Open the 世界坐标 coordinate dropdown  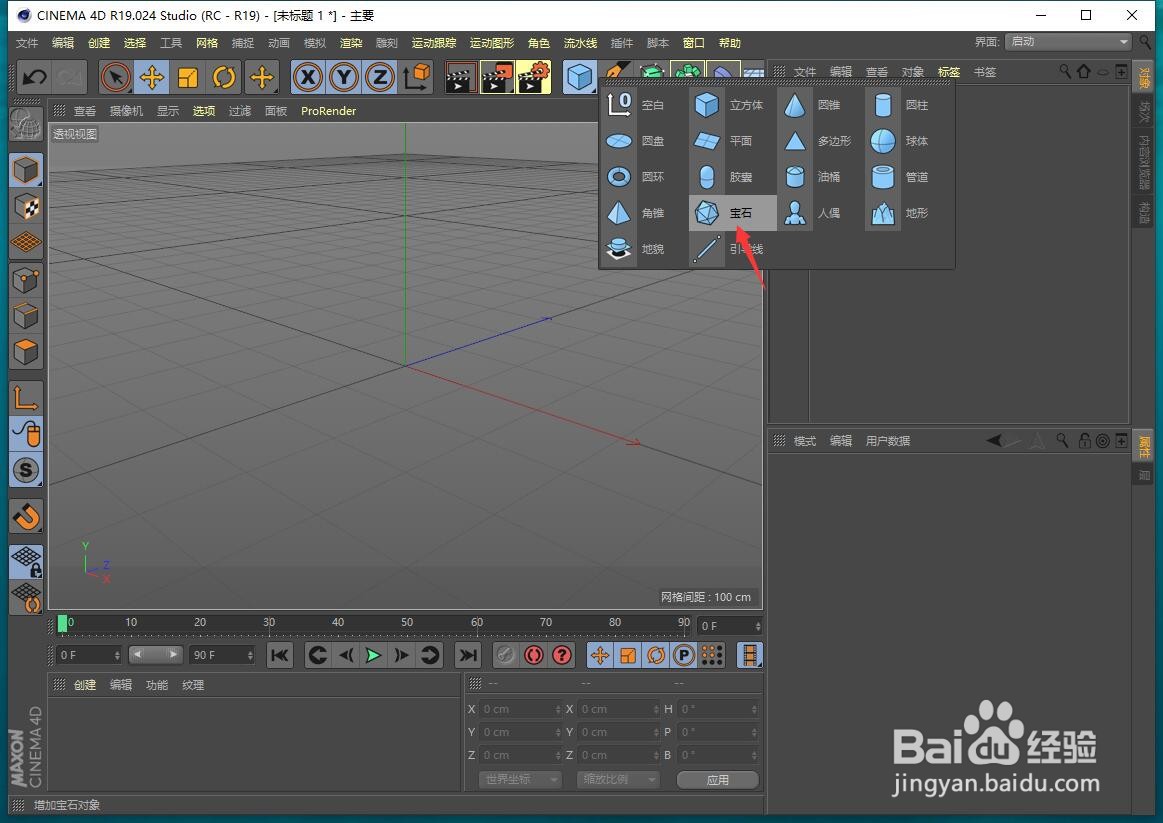519,779
